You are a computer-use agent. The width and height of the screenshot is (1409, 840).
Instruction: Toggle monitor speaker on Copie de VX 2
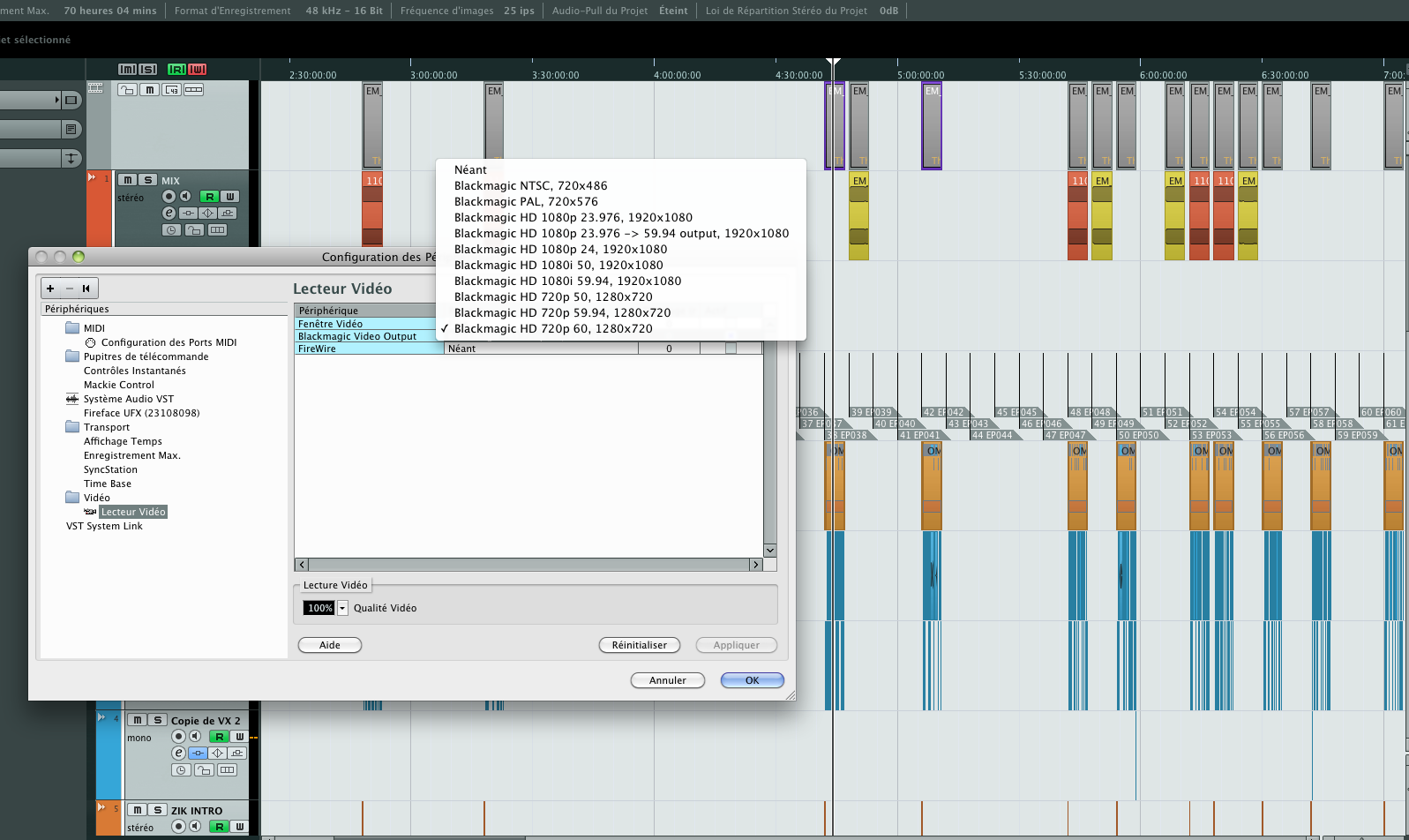click(195, 736)
